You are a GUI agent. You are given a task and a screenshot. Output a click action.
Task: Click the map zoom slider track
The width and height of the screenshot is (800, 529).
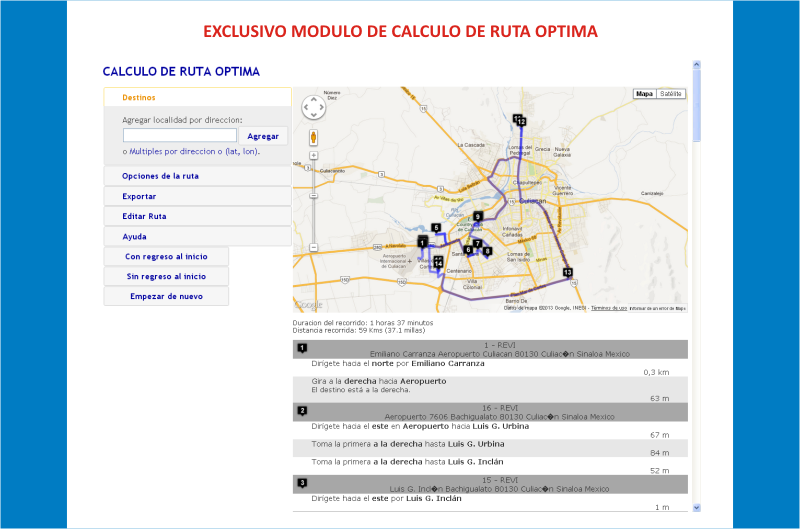pyautogui.click(x=314, y=200)
